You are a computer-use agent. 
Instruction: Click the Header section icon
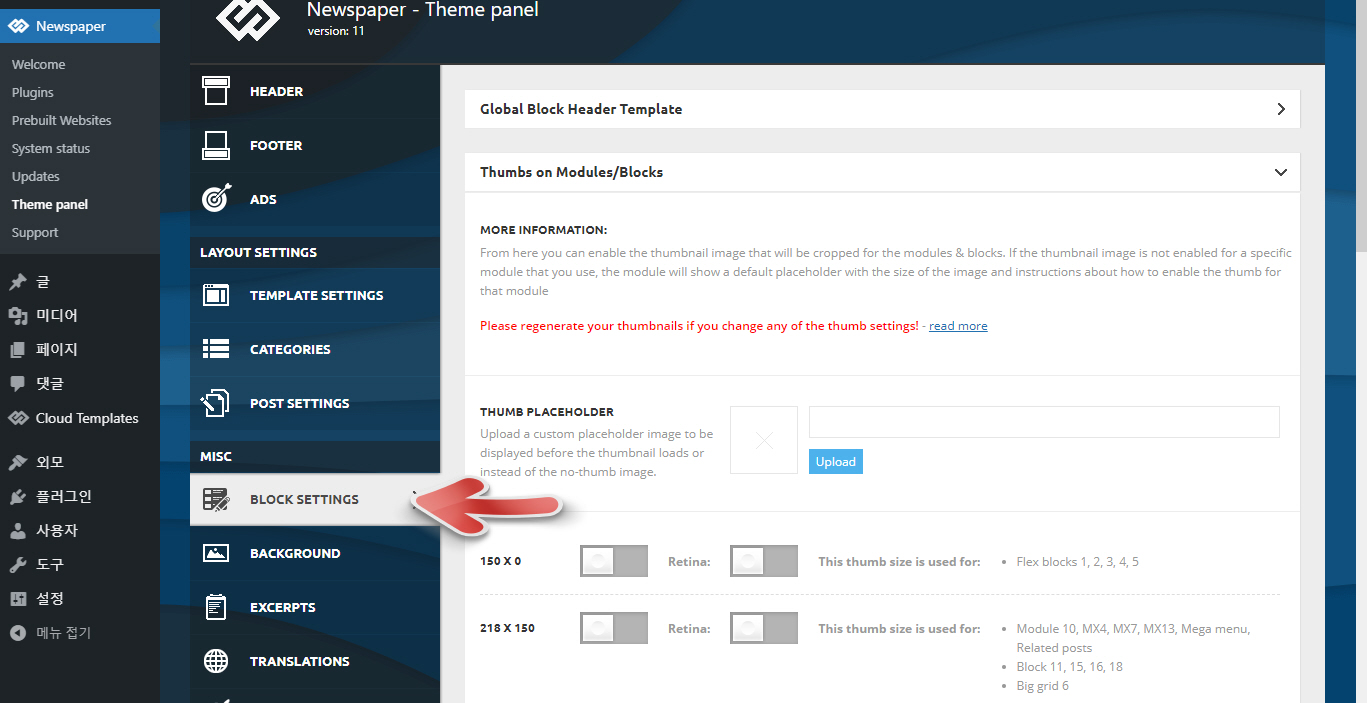tap(216, 91)
